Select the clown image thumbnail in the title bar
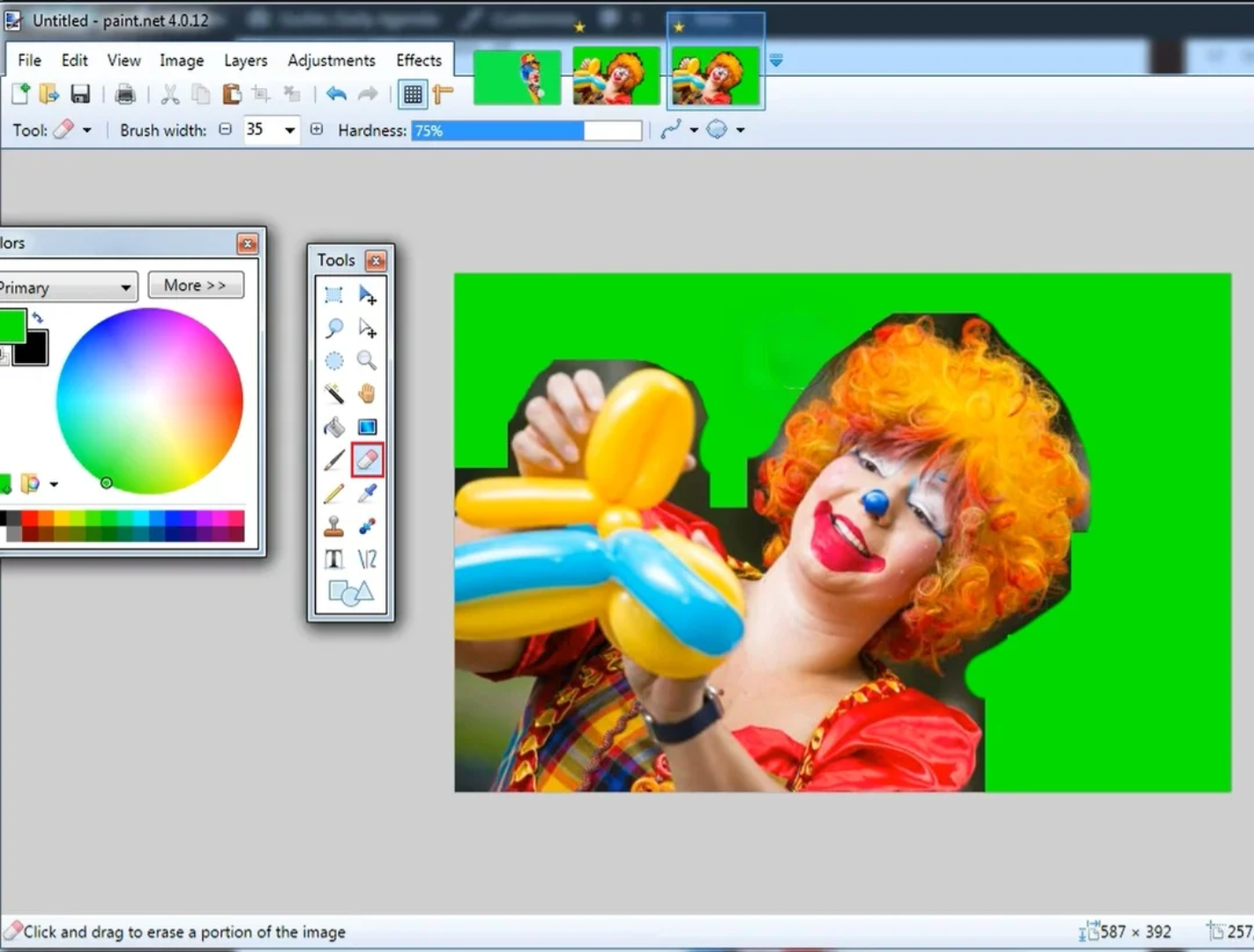Screen dimensions: 1254x952 pyautogui.click(x=616, y=77)
